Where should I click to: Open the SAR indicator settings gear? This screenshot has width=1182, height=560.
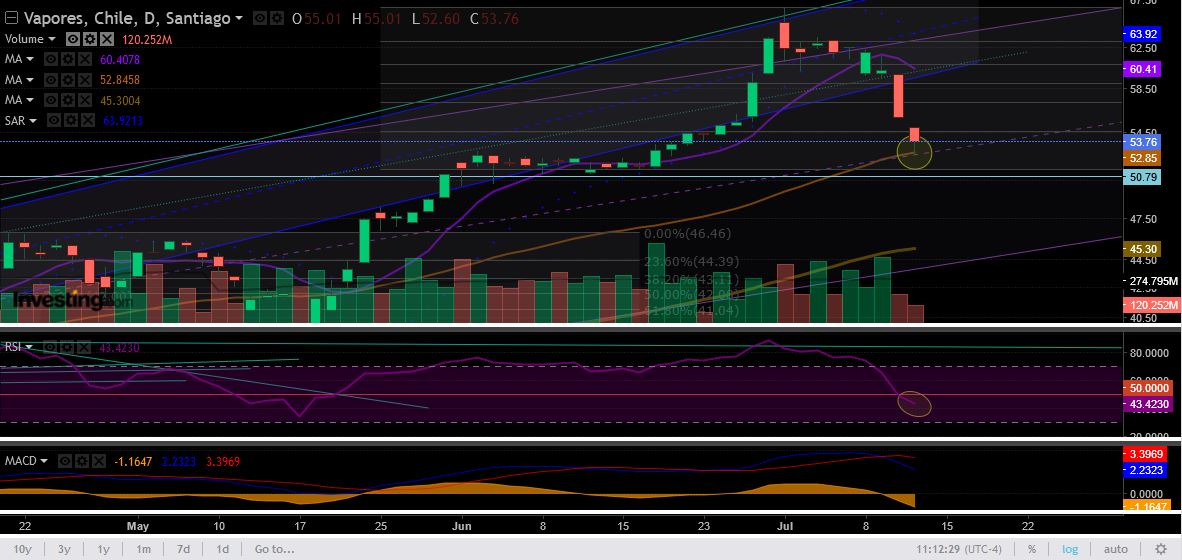click(x=72, y=120)
